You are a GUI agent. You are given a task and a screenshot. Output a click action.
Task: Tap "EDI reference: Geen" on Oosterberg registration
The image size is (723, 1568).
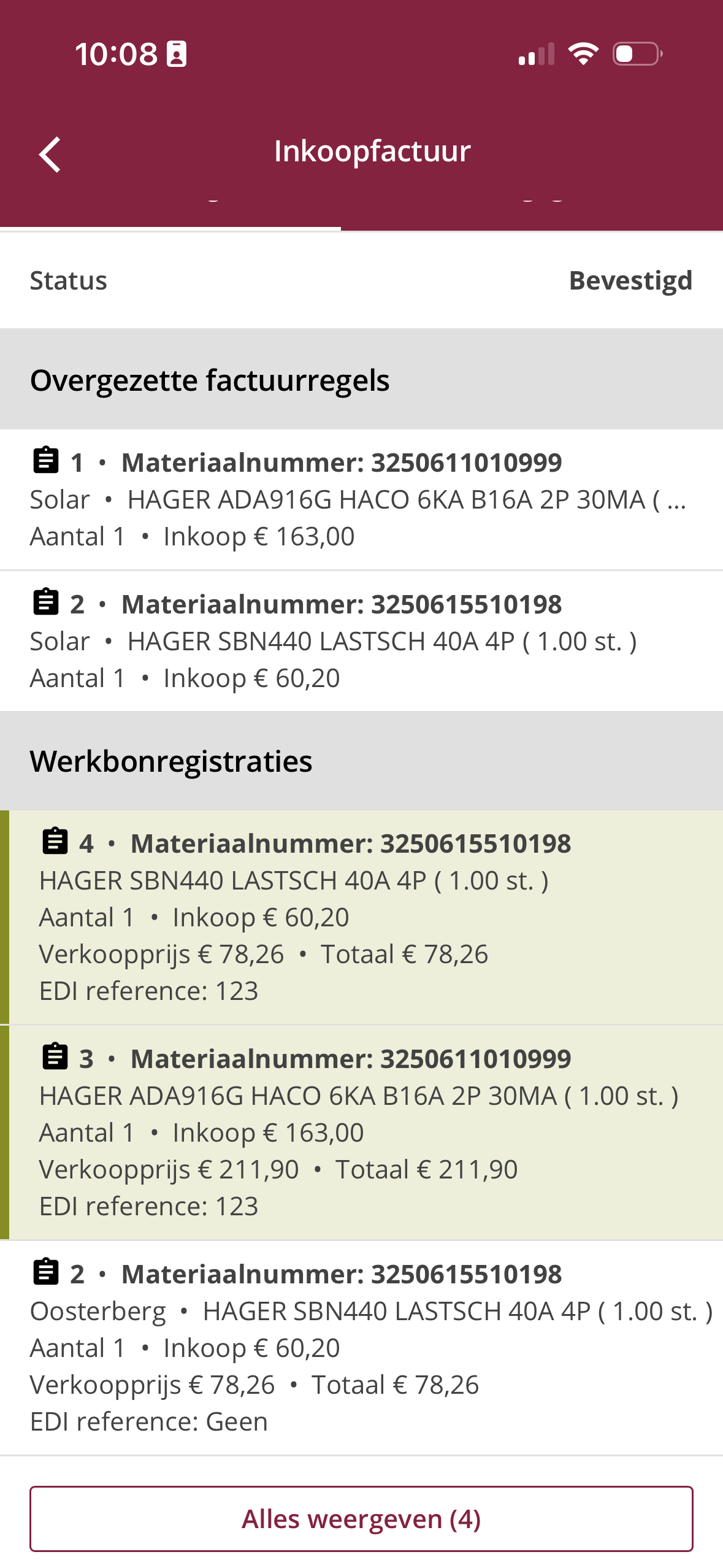click(149, 1421)
